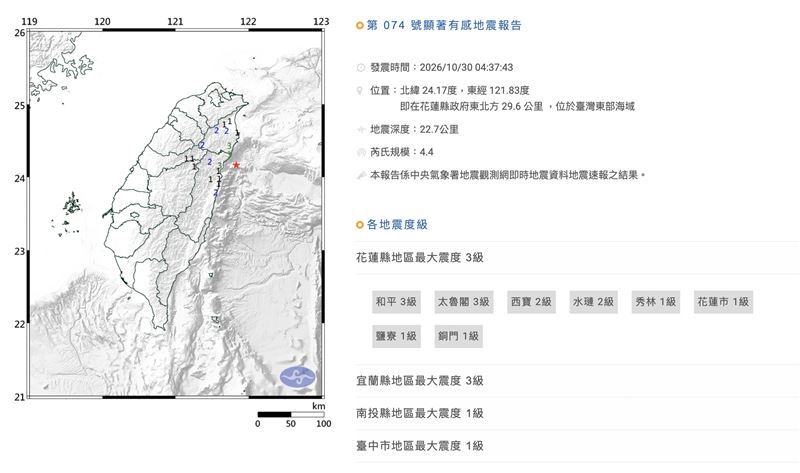Click the clock icon beside 發震時間
This screenshot has width=800, height=473.
coord(361,67)
